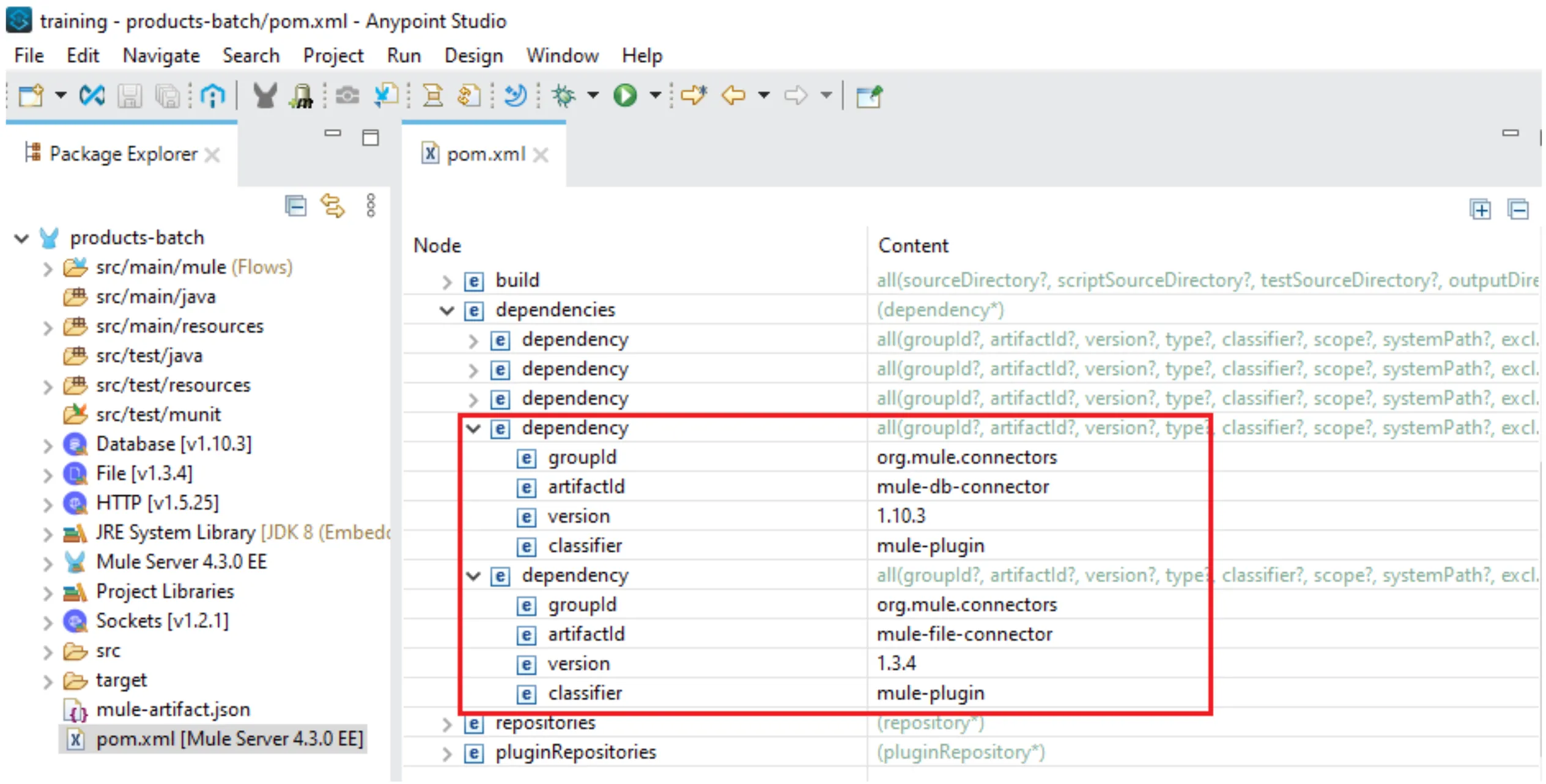Screen dimensions: 1546x784
Task: Open the Window menu
Action: [x=563, y=56]
